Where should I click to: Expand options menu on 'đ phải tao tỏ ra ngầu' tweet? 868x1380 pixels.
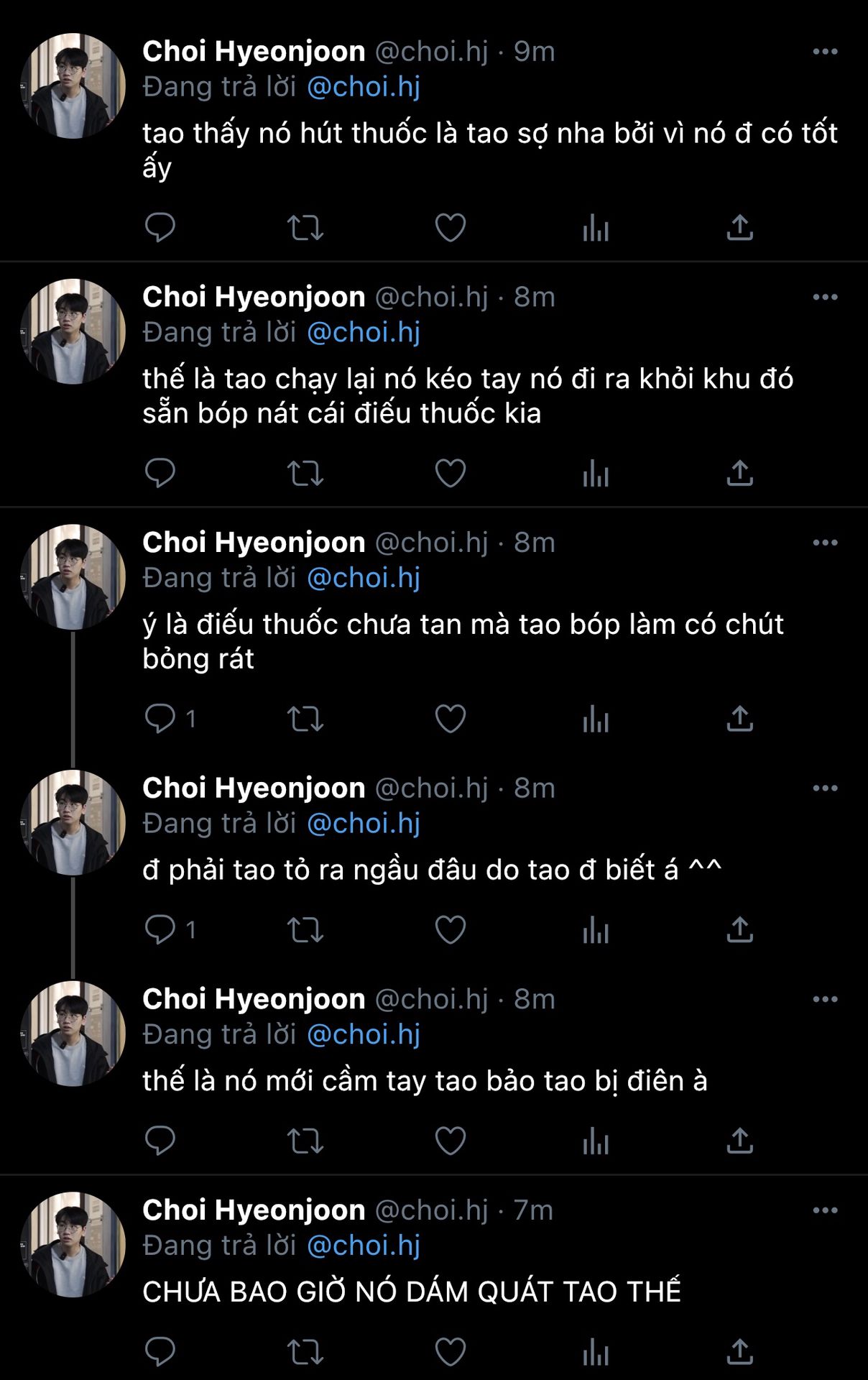825,788
